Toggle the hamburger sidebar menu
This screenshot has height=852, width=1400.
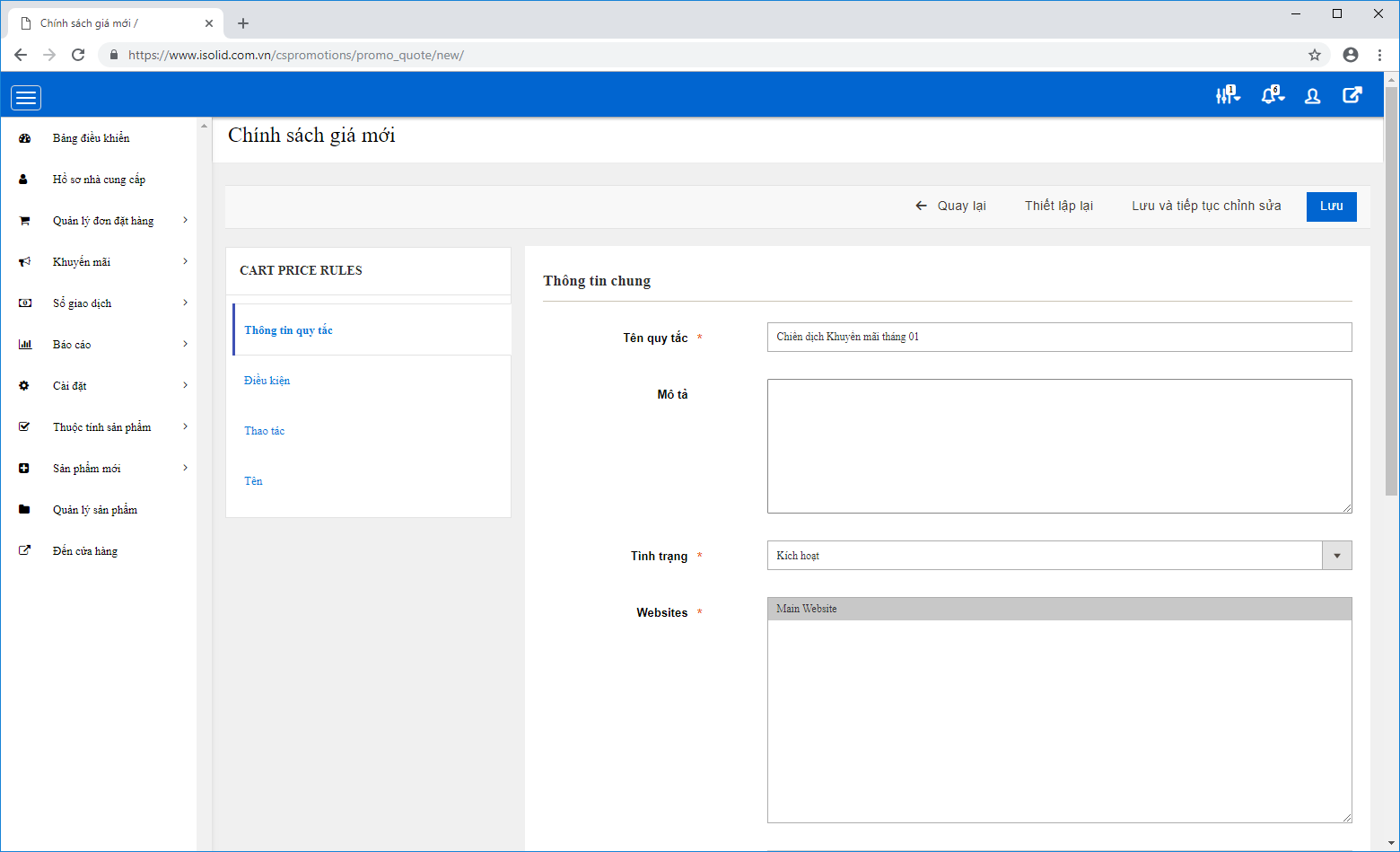[26, 98]
